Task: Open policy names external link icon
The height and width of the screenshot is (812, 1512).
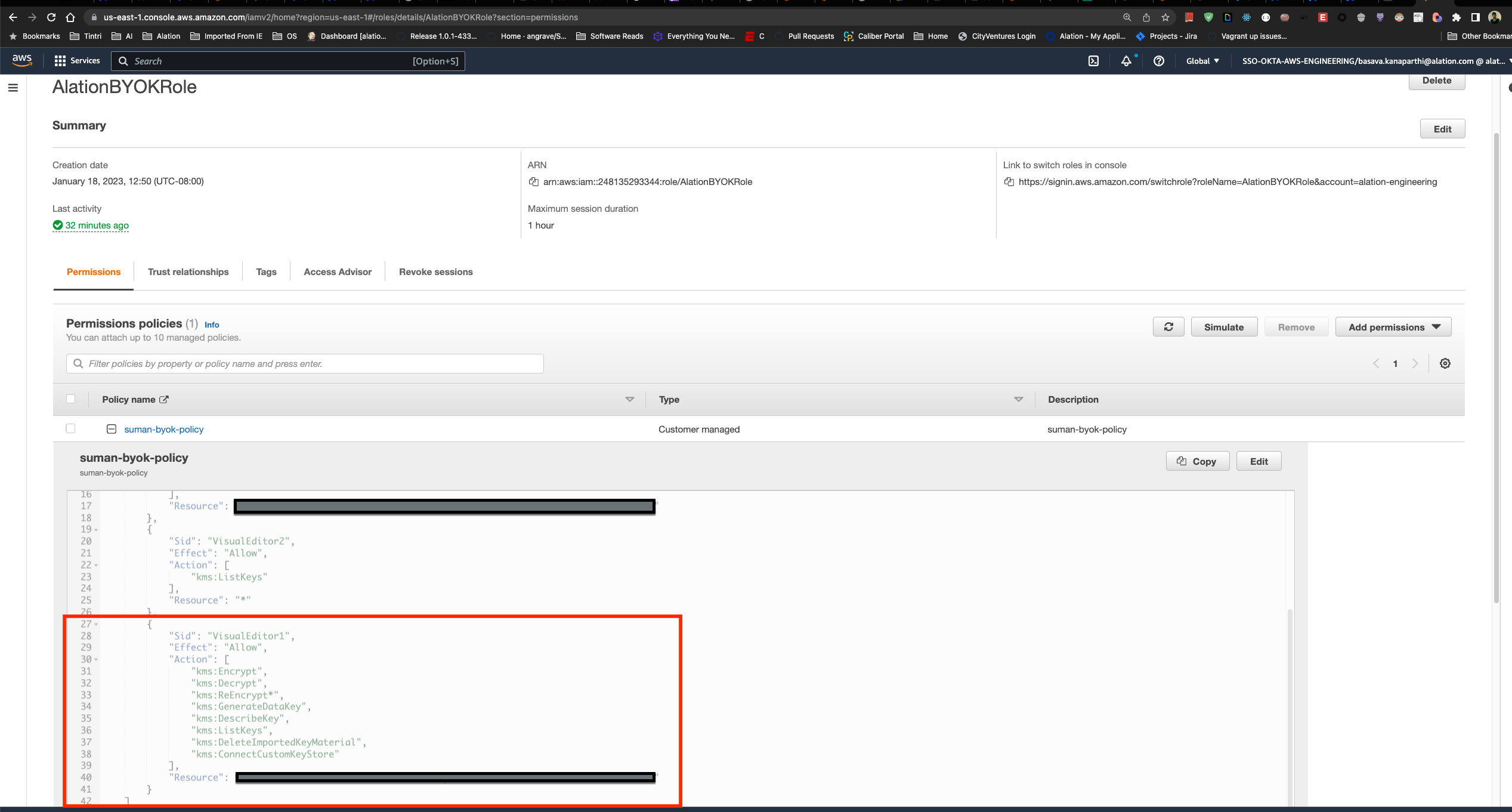Action: tap(164, 399)
